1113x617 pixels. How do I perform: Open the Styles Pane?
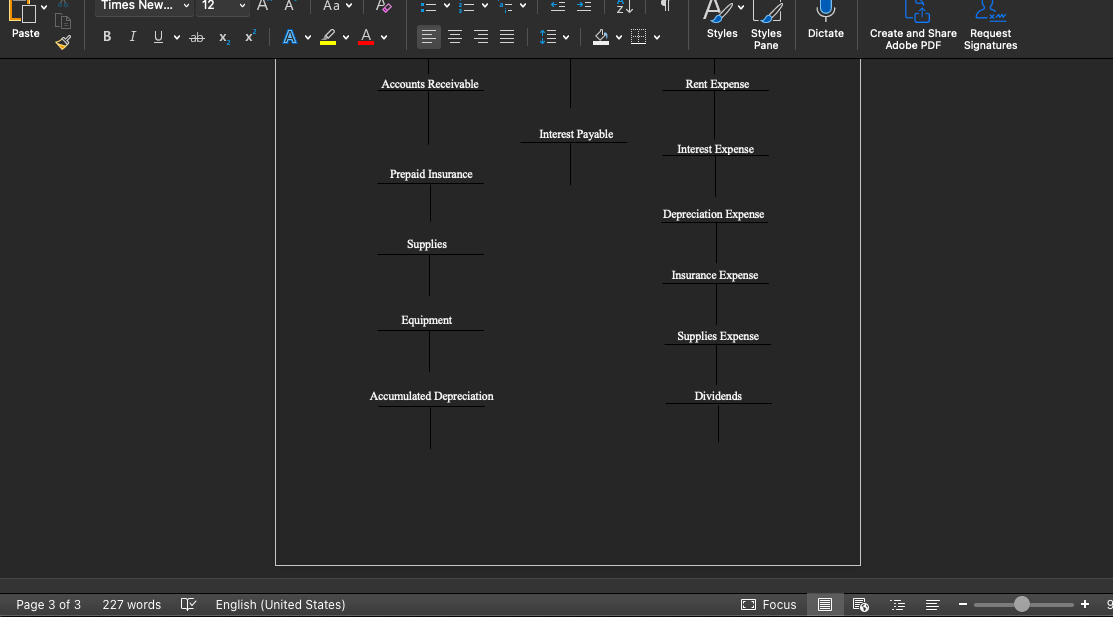pos(766,25)
